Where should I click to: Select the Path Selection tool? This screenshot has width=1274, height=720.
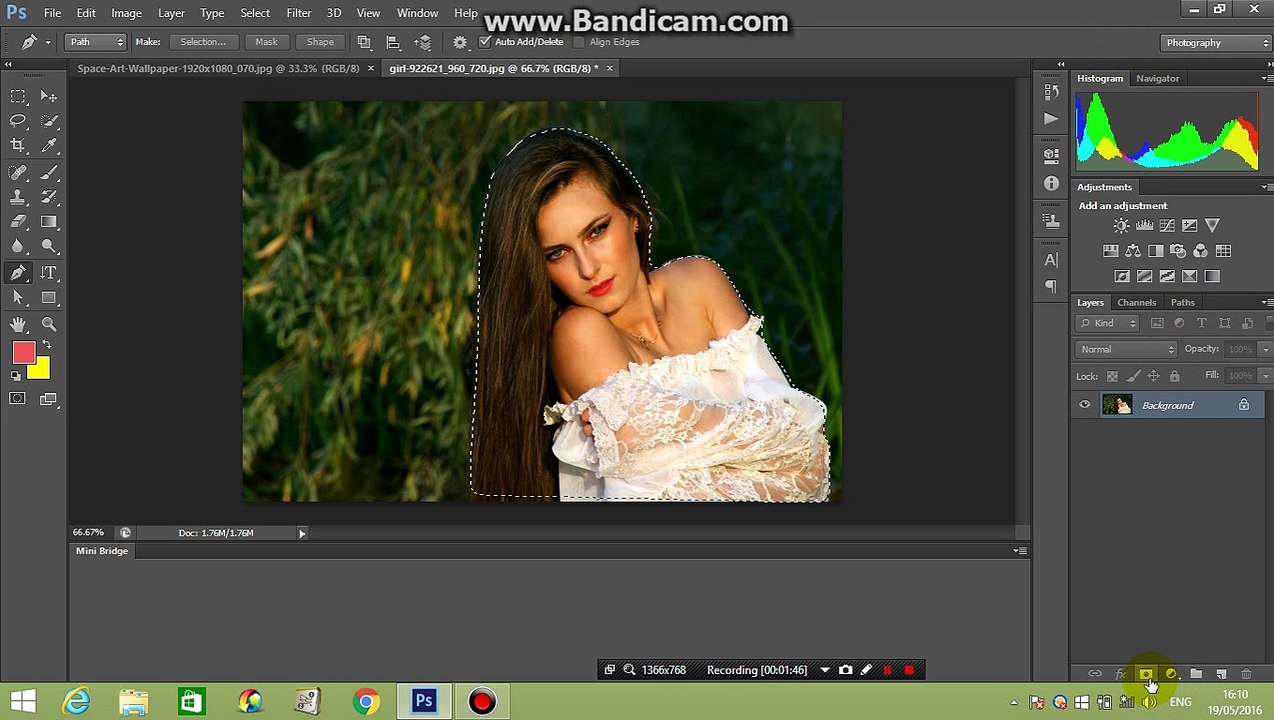click(18, 298)
